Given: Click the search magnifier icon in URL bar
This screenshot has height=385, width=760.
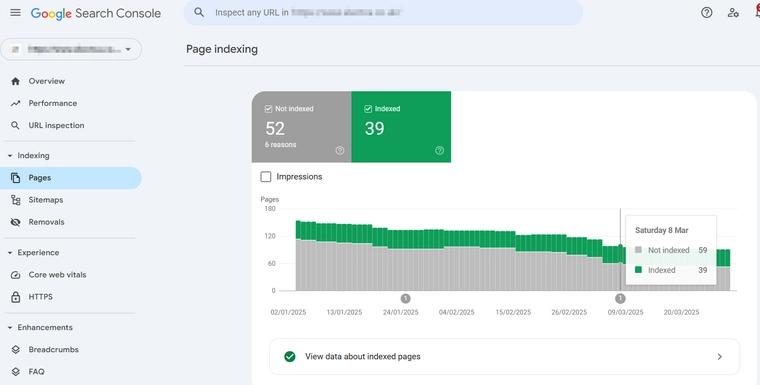Looking at the screenshot, I should 199,13.
